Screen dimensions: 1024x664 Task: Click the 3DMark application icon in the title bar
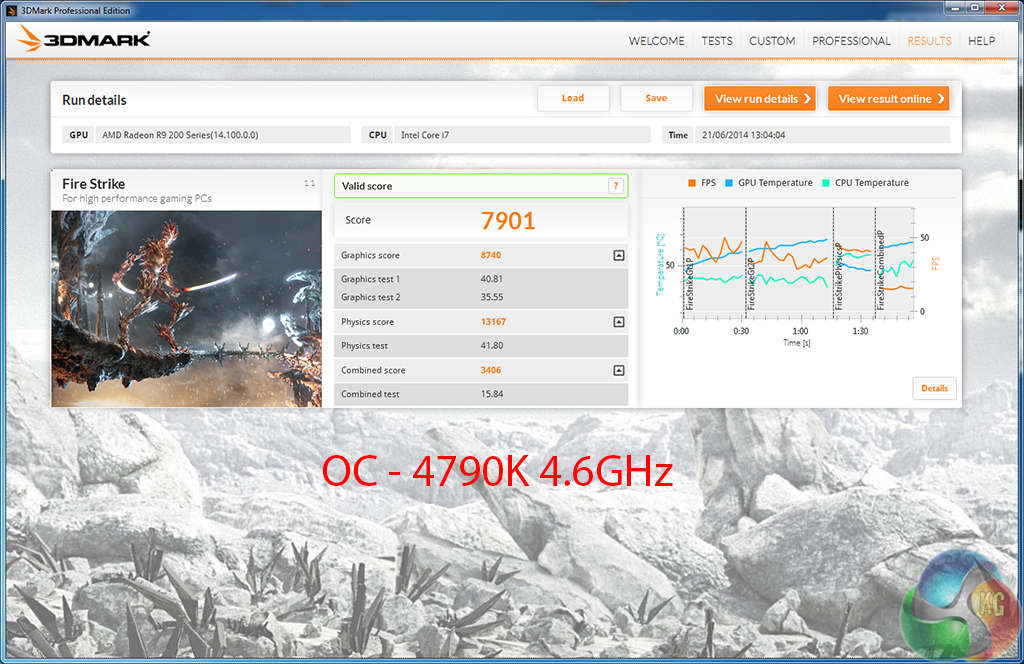[x=10, y=8]
